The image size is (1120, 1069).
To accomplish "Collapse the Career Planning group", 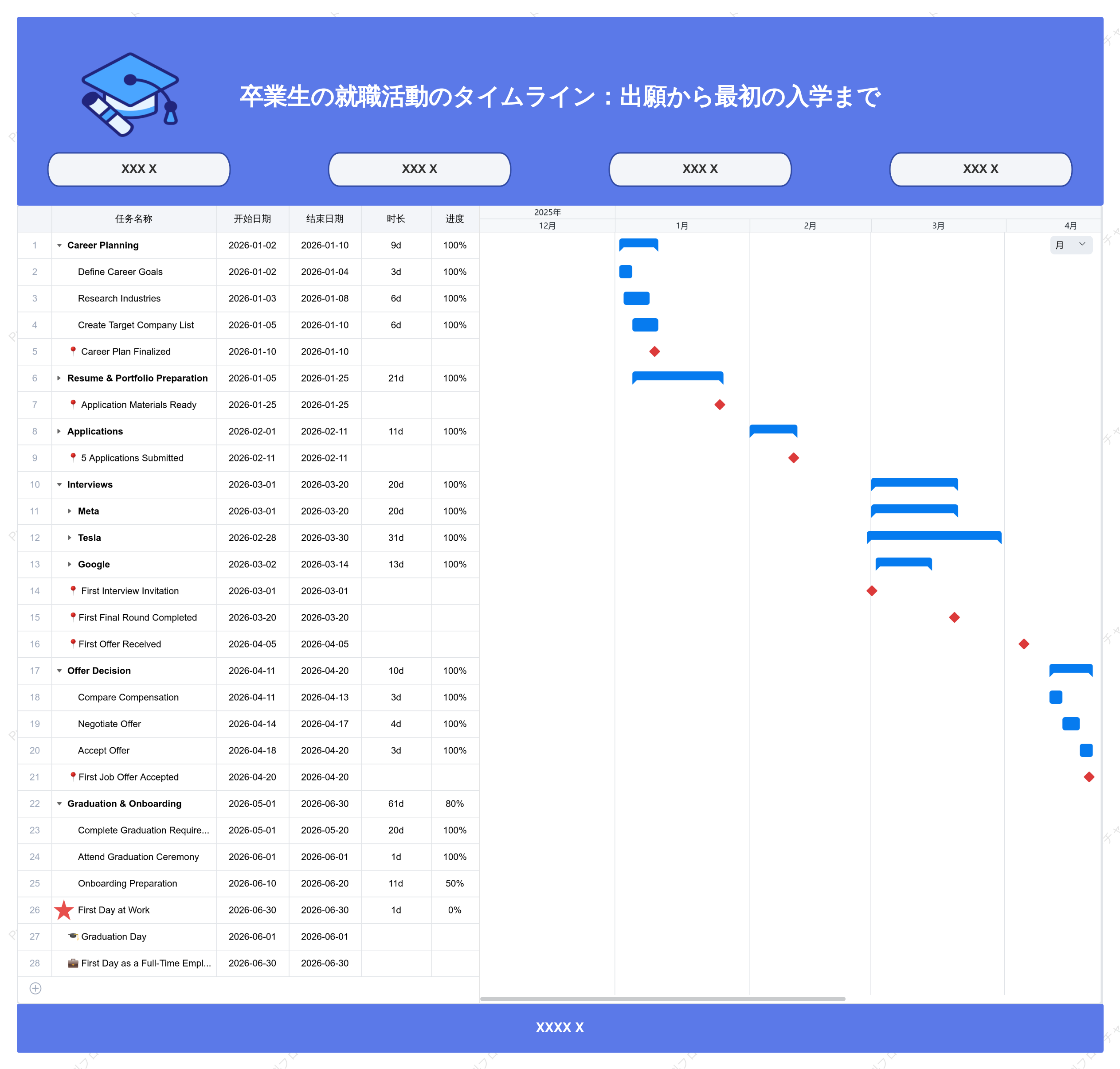I will pyautogui.click(x=59, y=245).
